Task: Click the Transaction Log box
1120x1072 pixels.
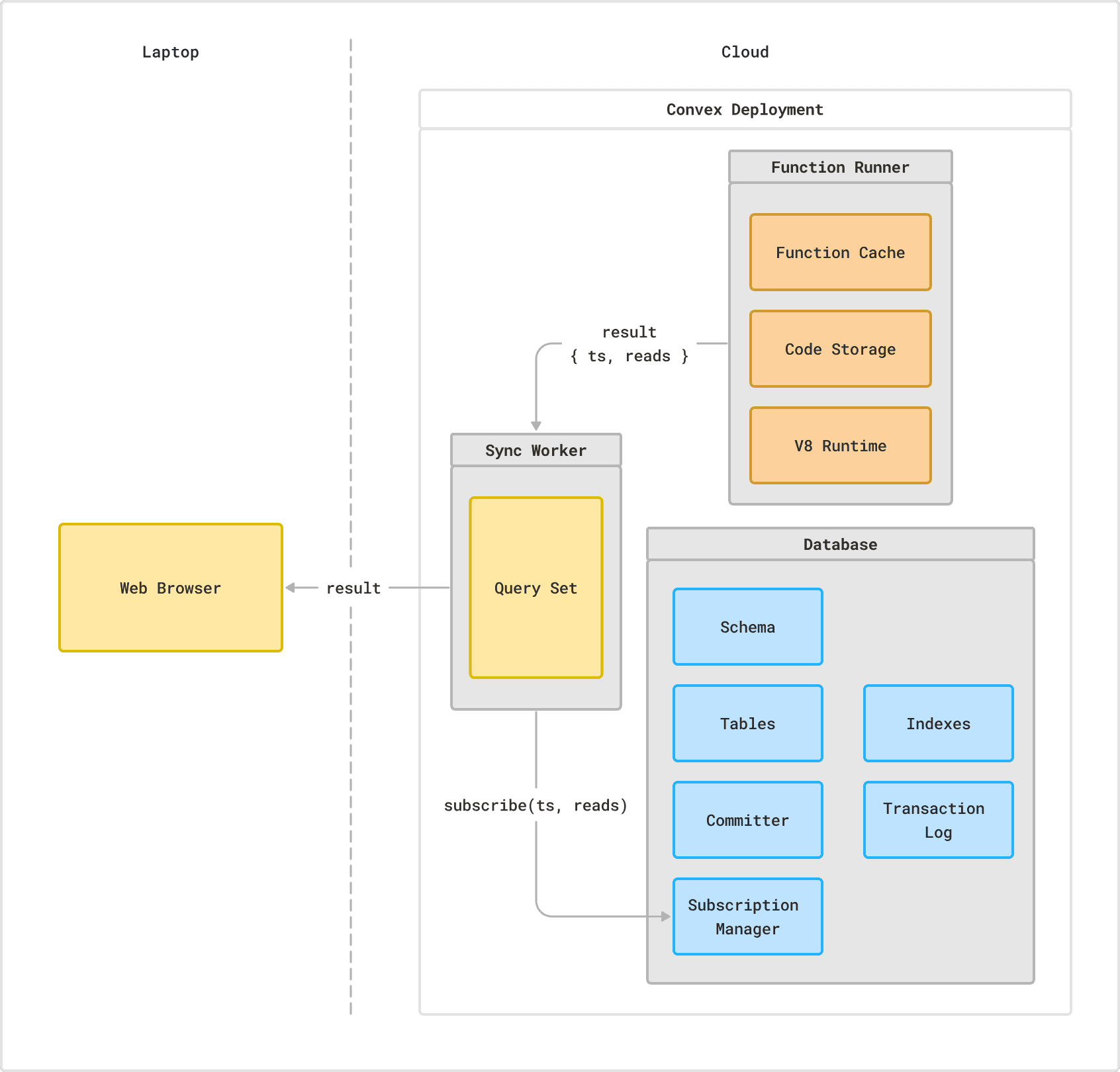Action: tap(937, 819)
